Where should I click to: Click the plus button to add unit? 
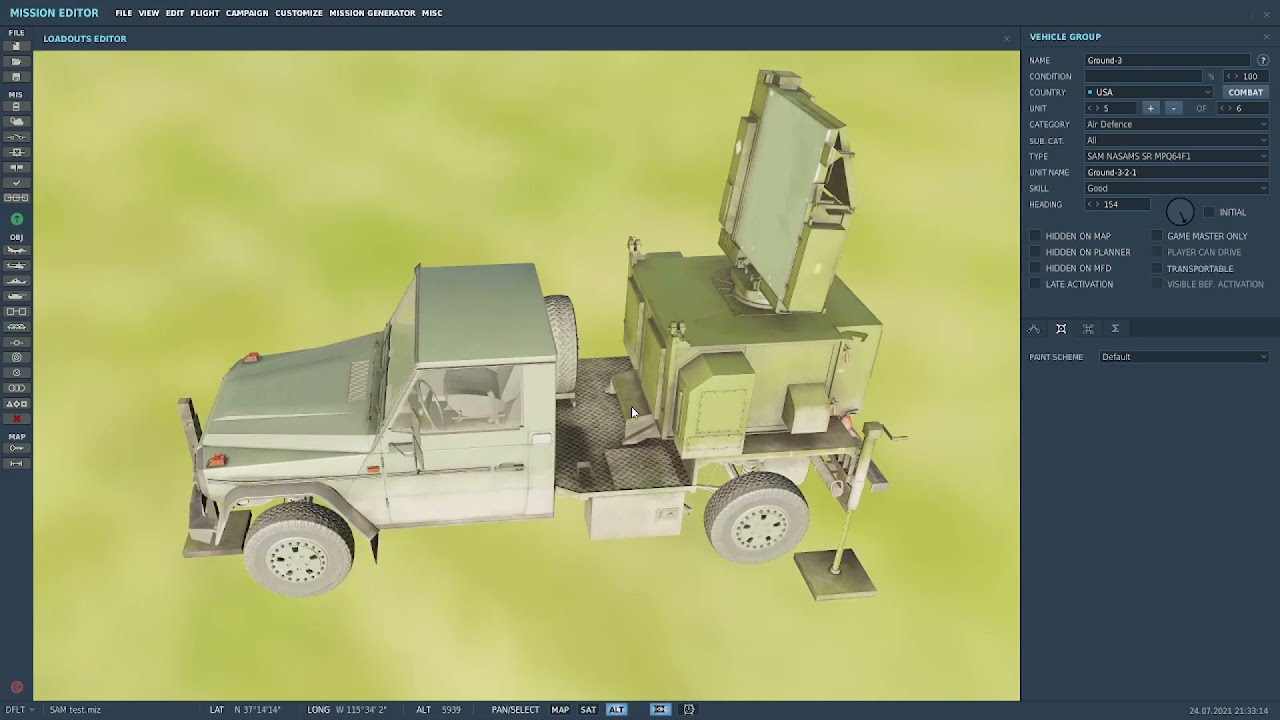point(1150,109)
